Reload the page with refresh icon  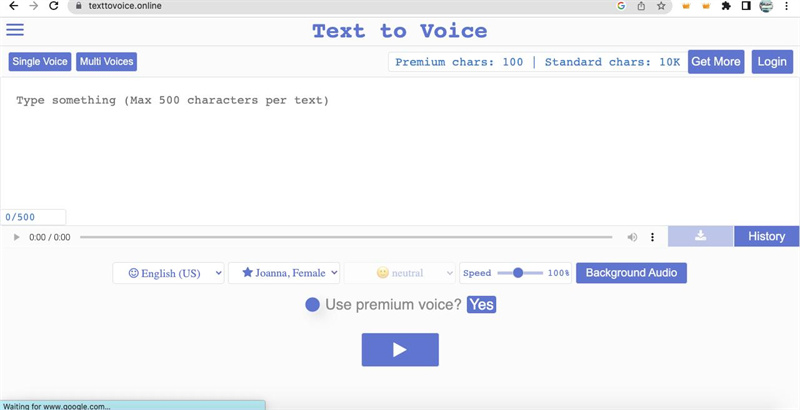tap(54, 6)
